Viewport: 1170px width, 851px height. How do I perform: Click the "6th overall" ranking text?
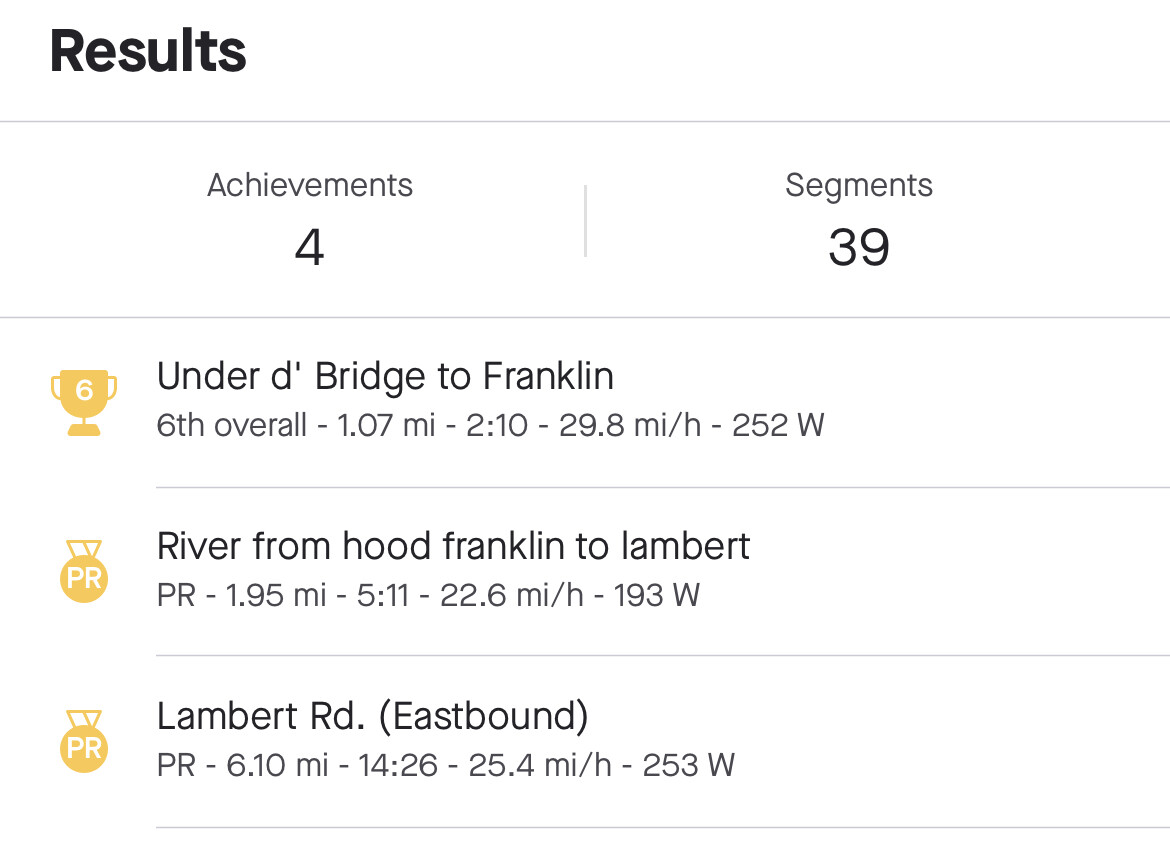(x=232, y=425)
